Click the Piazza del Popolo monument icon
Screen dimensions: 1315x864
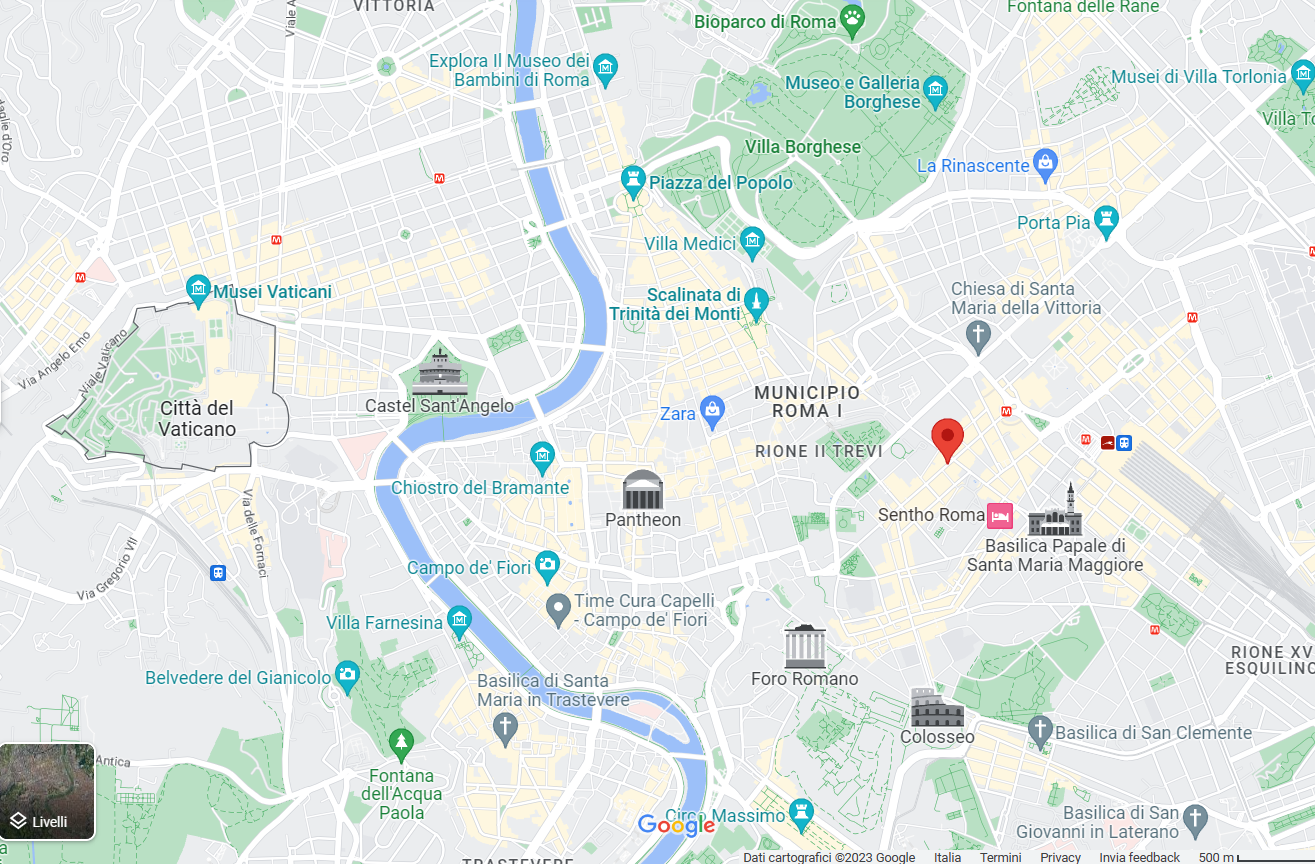(x=632, y=180)
